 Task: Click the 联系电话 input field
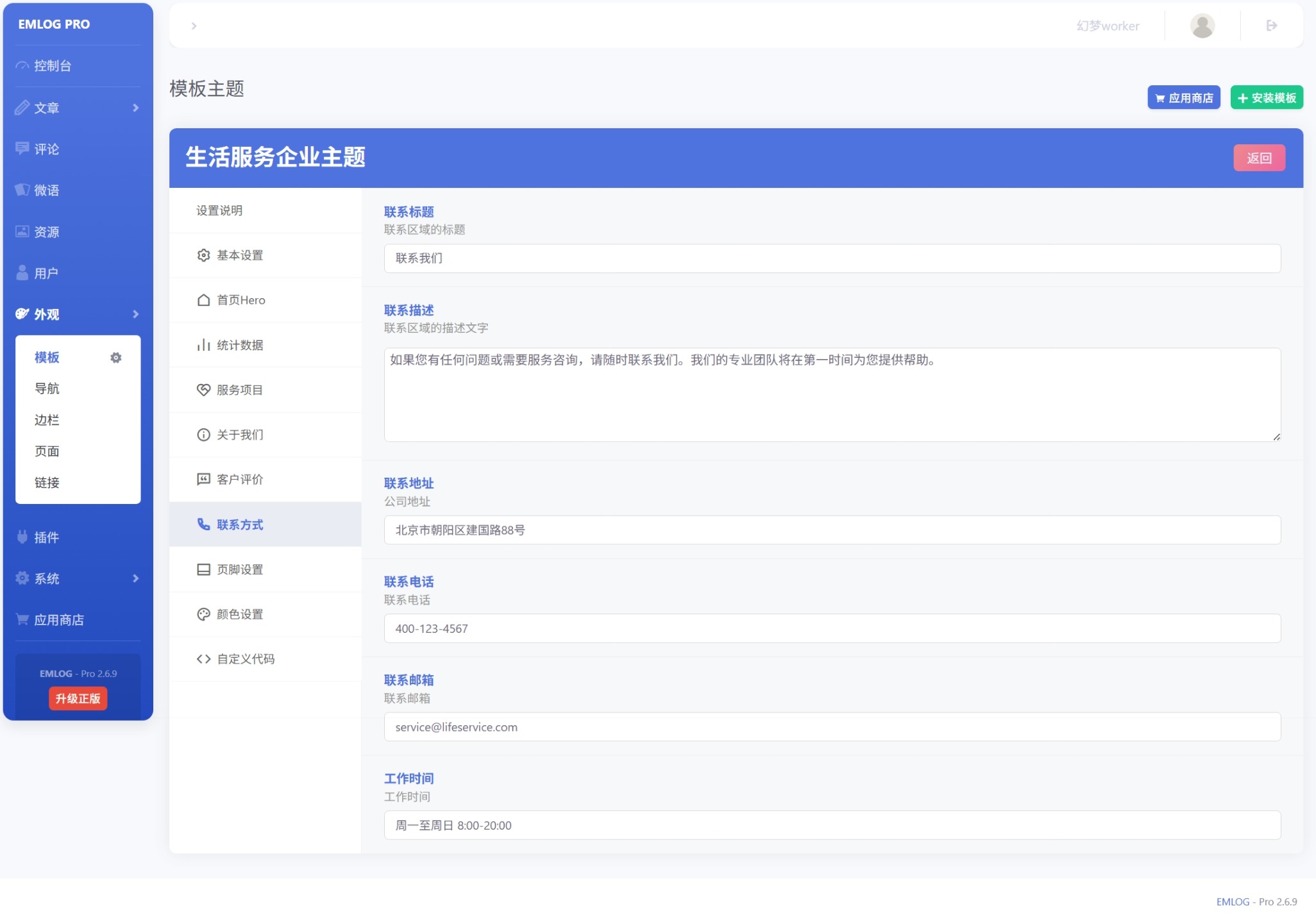click(x=832, y=629)
